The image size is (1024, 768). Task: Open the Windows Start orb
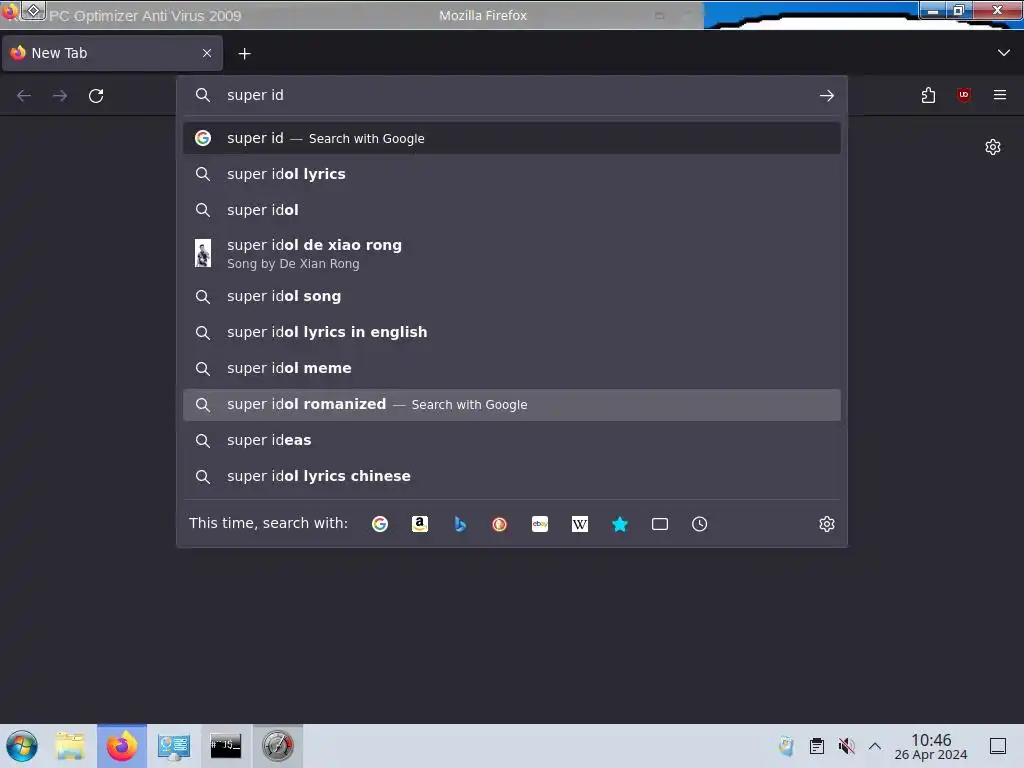(x=22, y=746)
